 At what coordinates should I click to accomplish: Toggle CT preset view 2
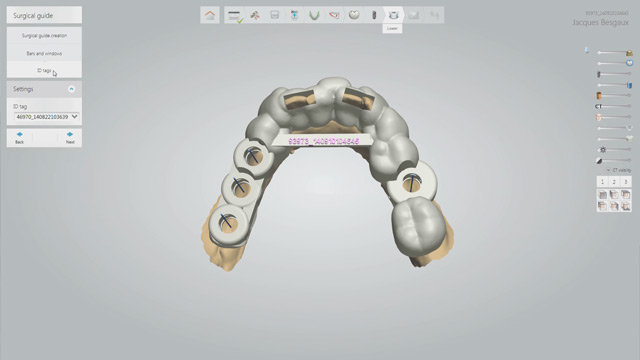(x=614, y=182)
